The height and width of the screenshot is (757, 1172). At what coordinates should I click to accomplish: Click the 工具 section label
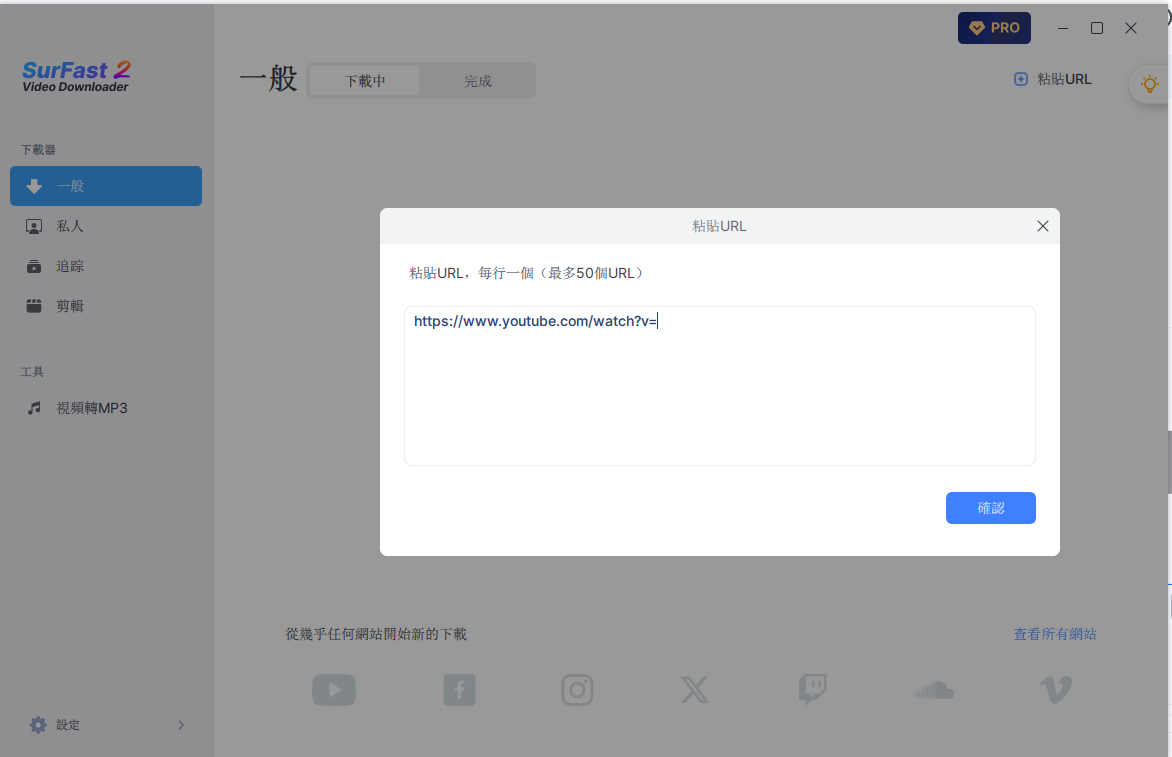pyautogui.click(x=32, y=371)
